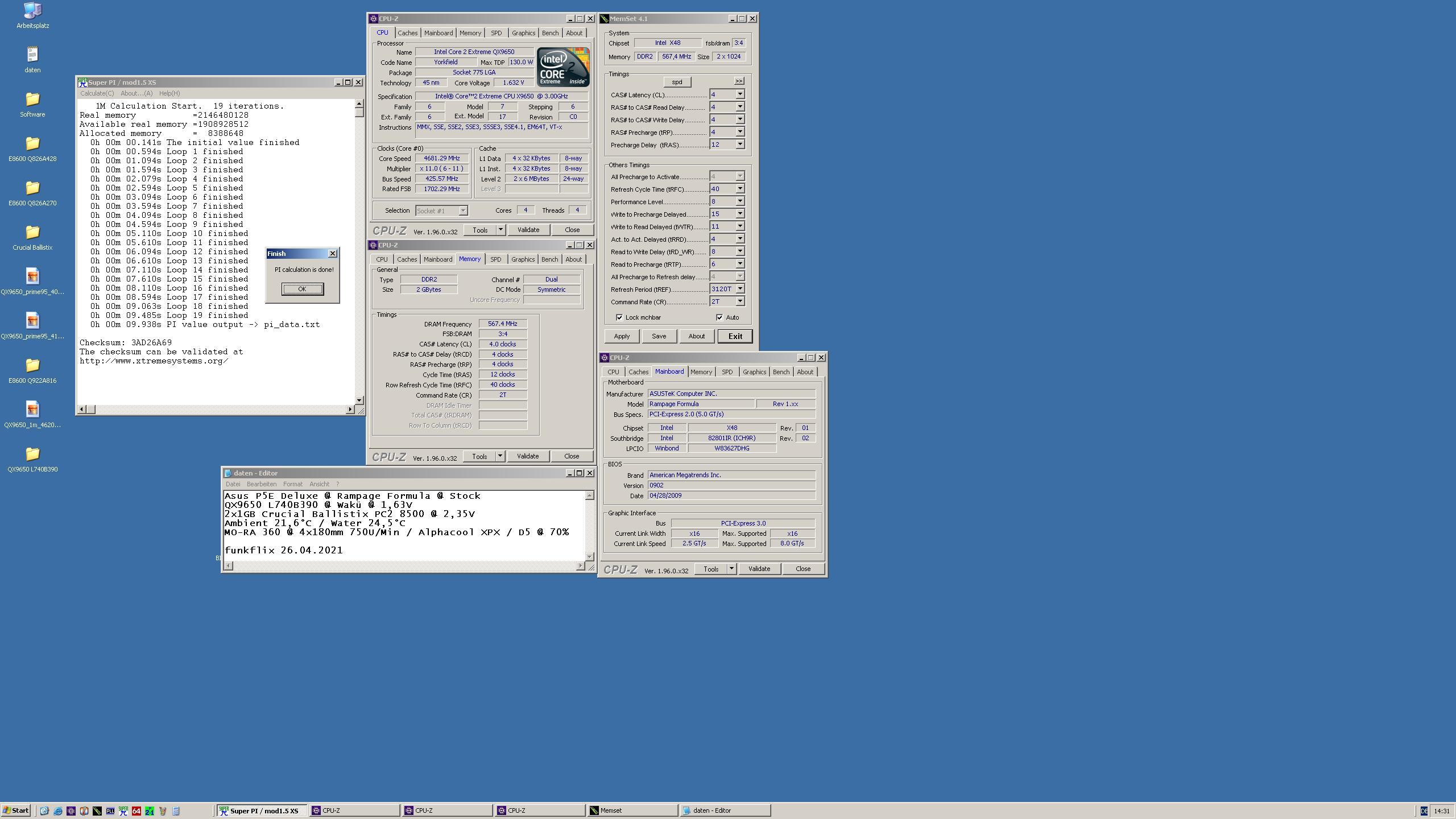
Task: Click the Start button
Action: point(16,811)
